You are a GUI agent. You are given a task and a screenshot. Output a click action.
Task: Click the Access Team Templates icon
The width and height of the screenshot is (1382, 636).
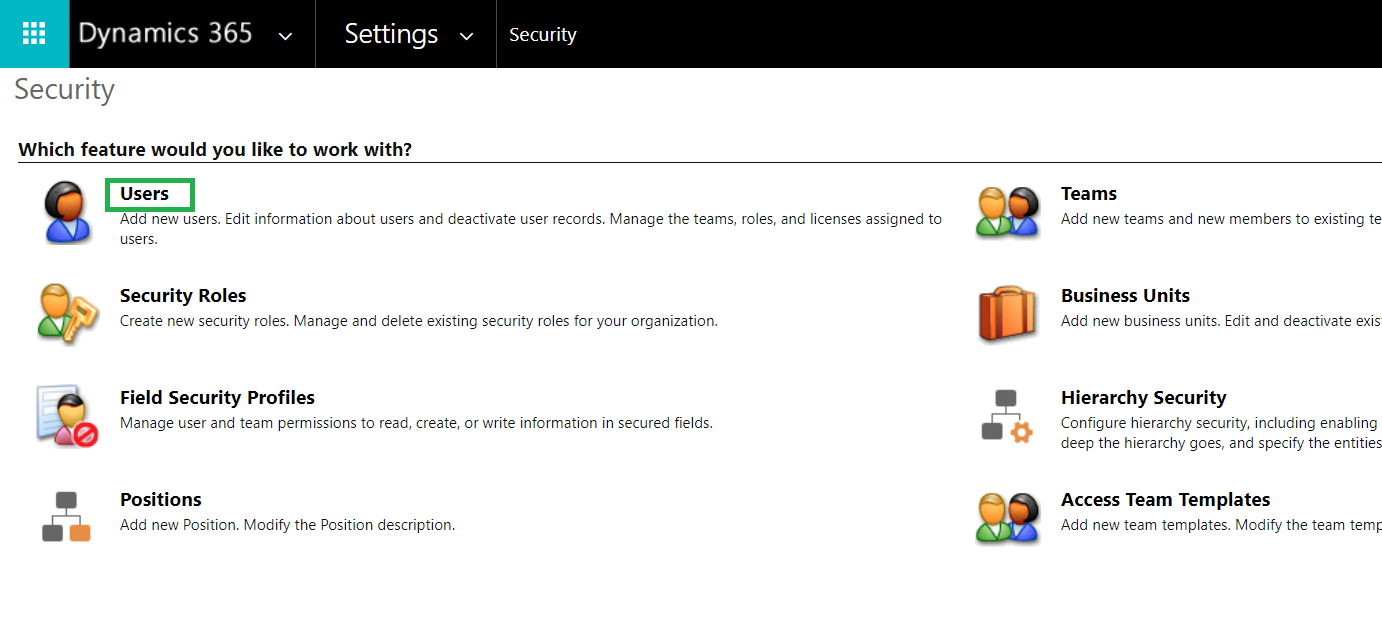coord(1008,518)
